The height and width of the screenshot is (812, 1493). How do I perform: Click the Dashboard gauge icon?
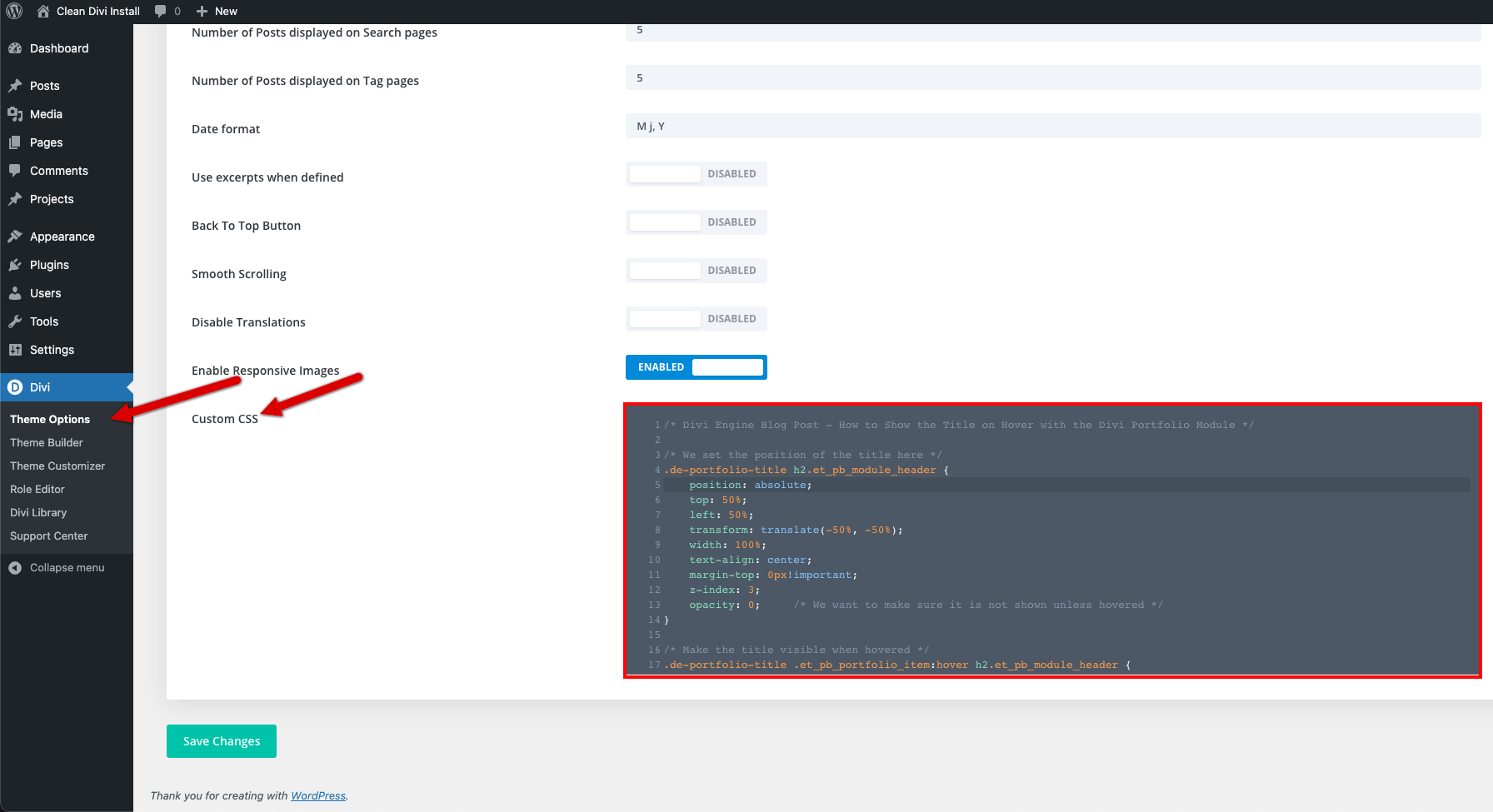click(15, 48)
